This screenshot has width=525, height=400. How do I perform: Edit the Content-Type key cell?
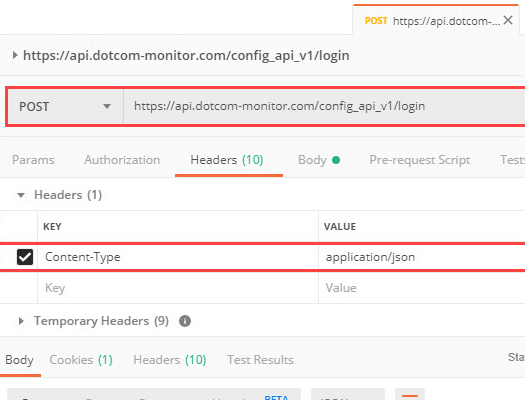click(178, 257)
